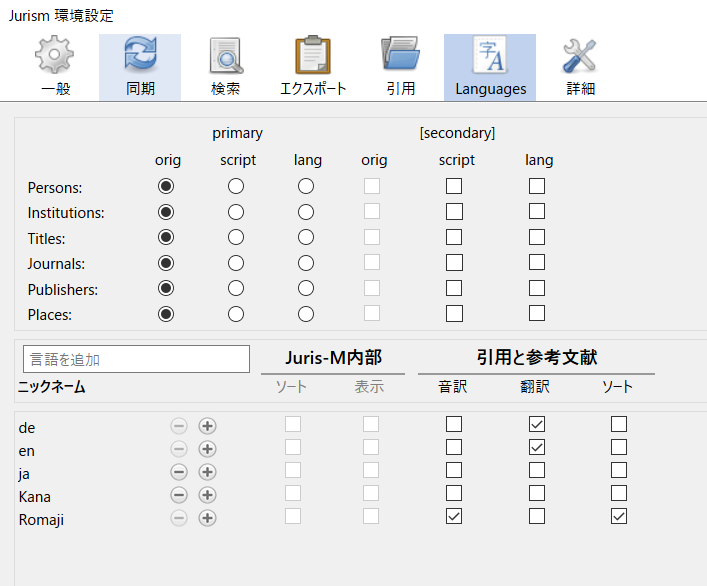This screenshot has width=707, height=586.
Task: Check citation ソート (sort) for en
Action: click(x=619, y=447)
